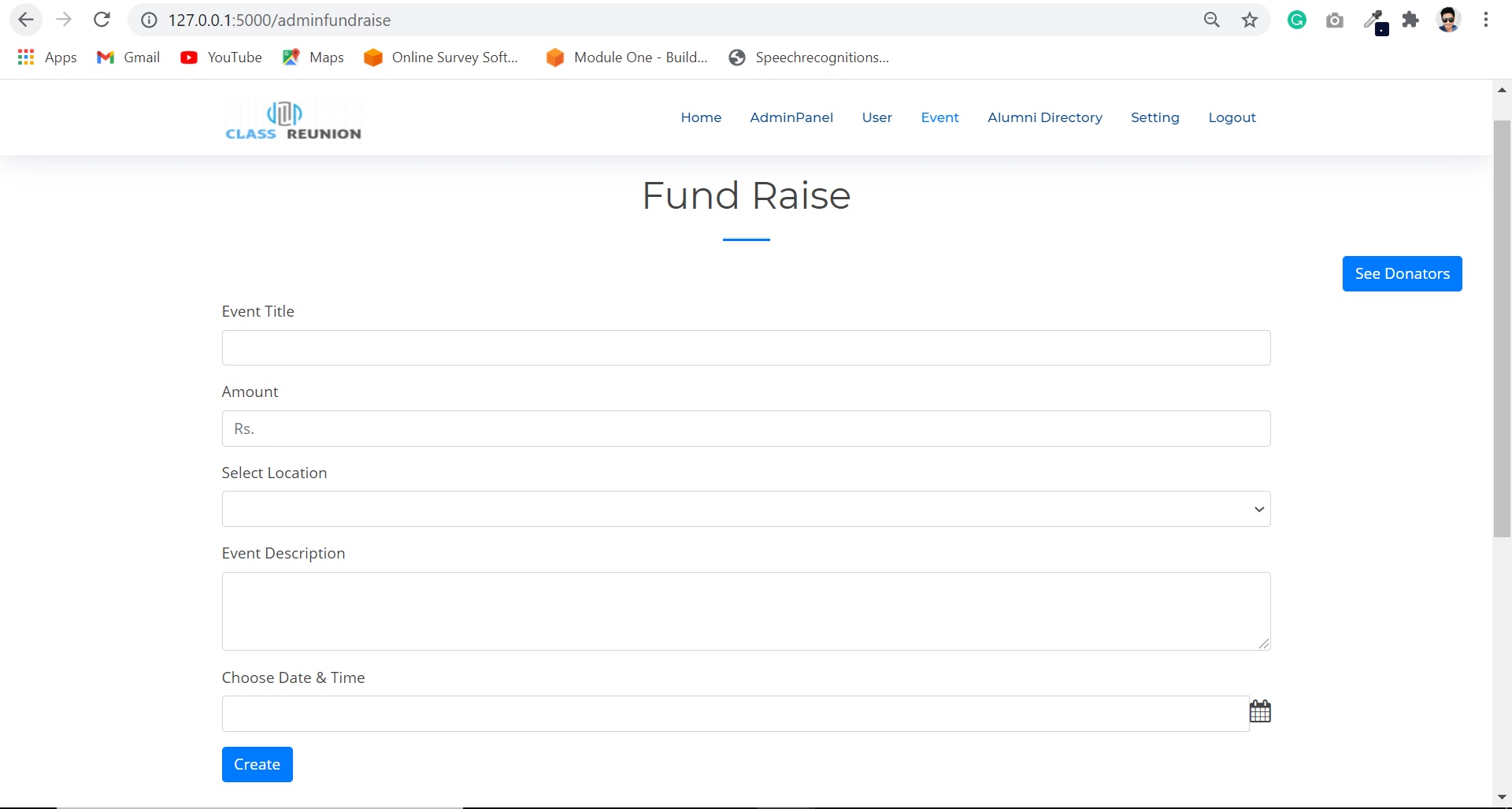The height and width of the screenshot is (809, 1512).
Task: Open the Chrome profile avatar
Action: coord(1448,20)
